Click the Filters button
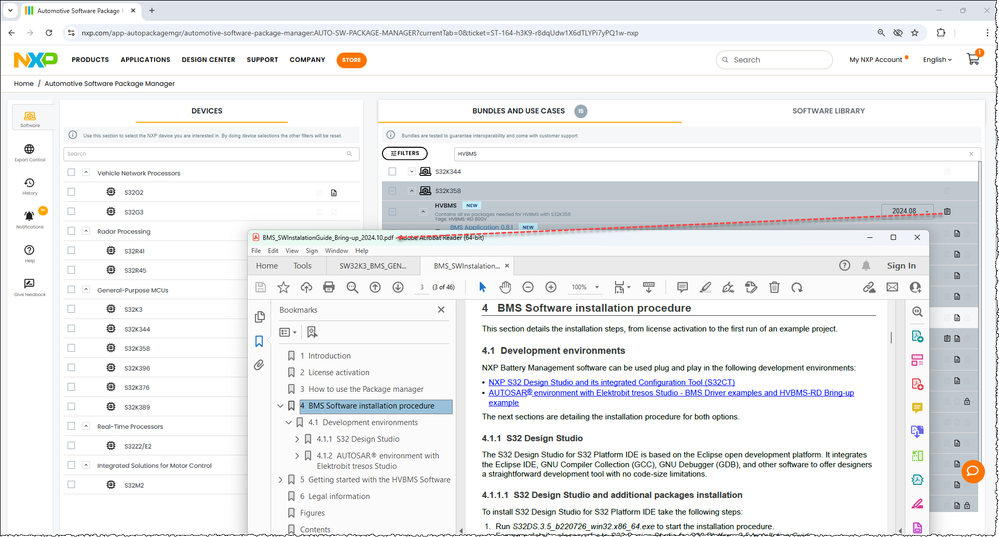Viewport: 999px width, 537px height. coord(405,154)
